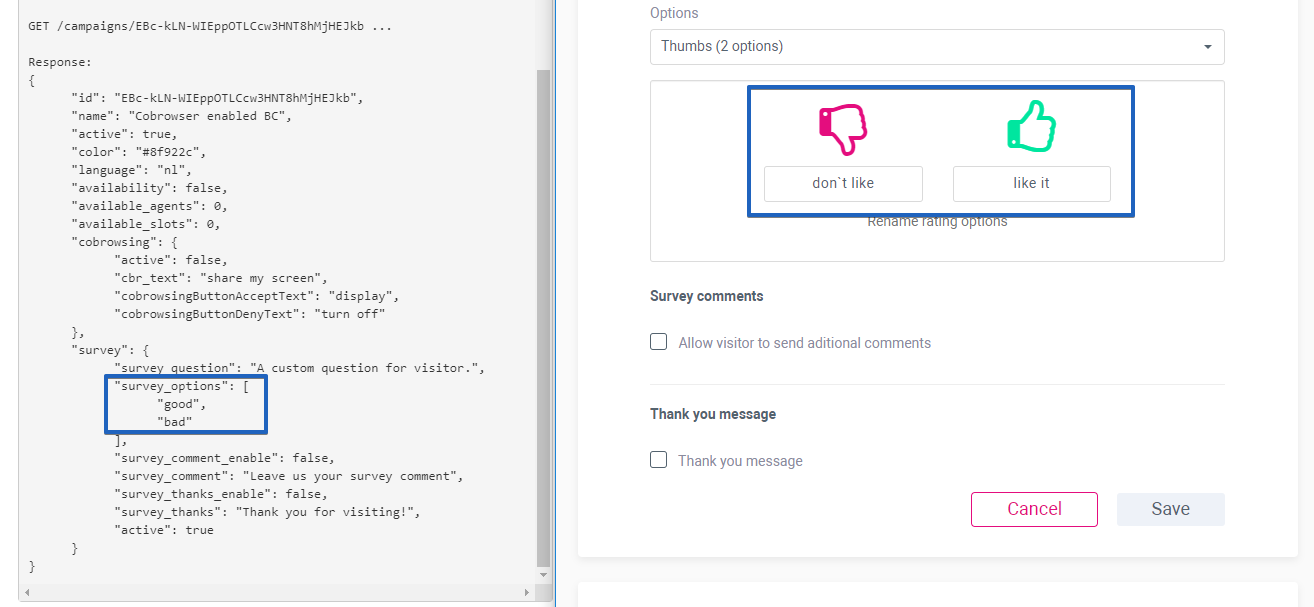Click the "available_slots": 0 line
Screen dimensions: 1314x607
[149, 224]
